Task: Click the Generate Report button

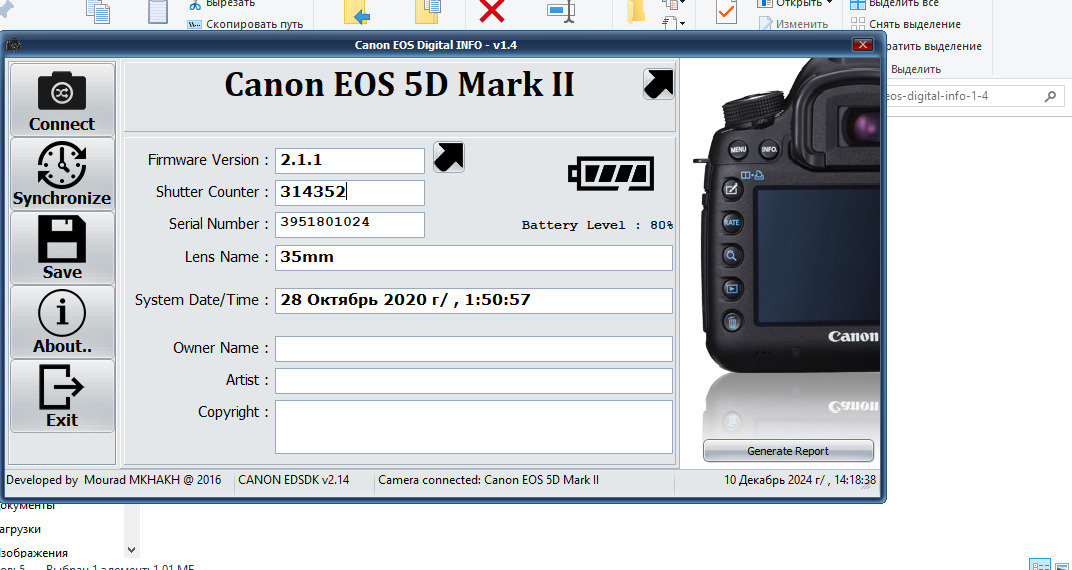Action: point(788,451)
